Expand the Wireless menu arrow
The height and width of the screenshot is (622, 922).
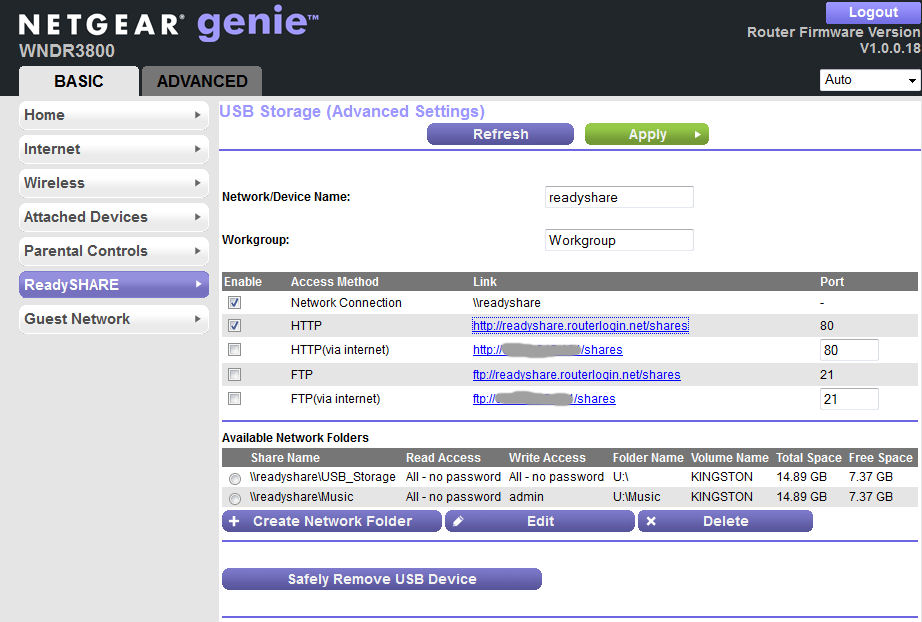pos(198,183)
